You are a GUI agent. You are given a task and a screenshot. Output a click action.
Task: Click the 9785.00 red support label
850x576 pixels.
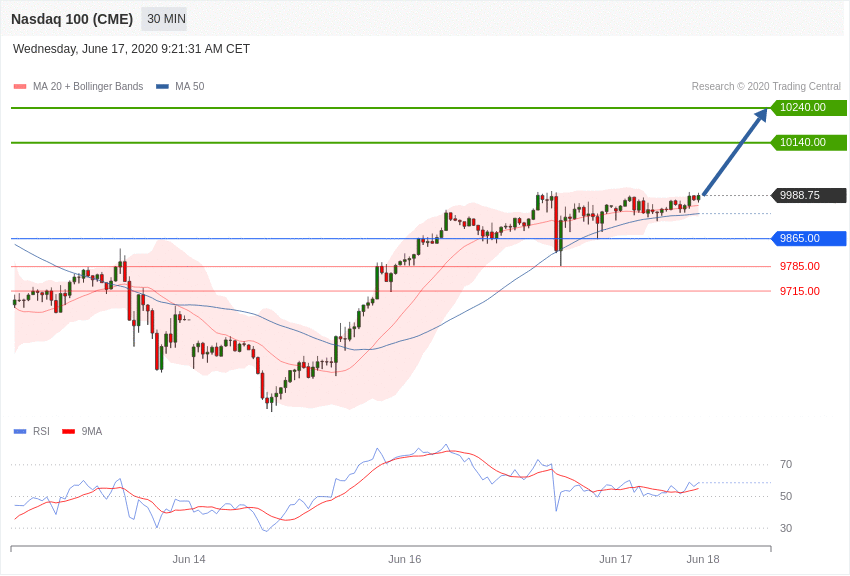coord(800,266)
